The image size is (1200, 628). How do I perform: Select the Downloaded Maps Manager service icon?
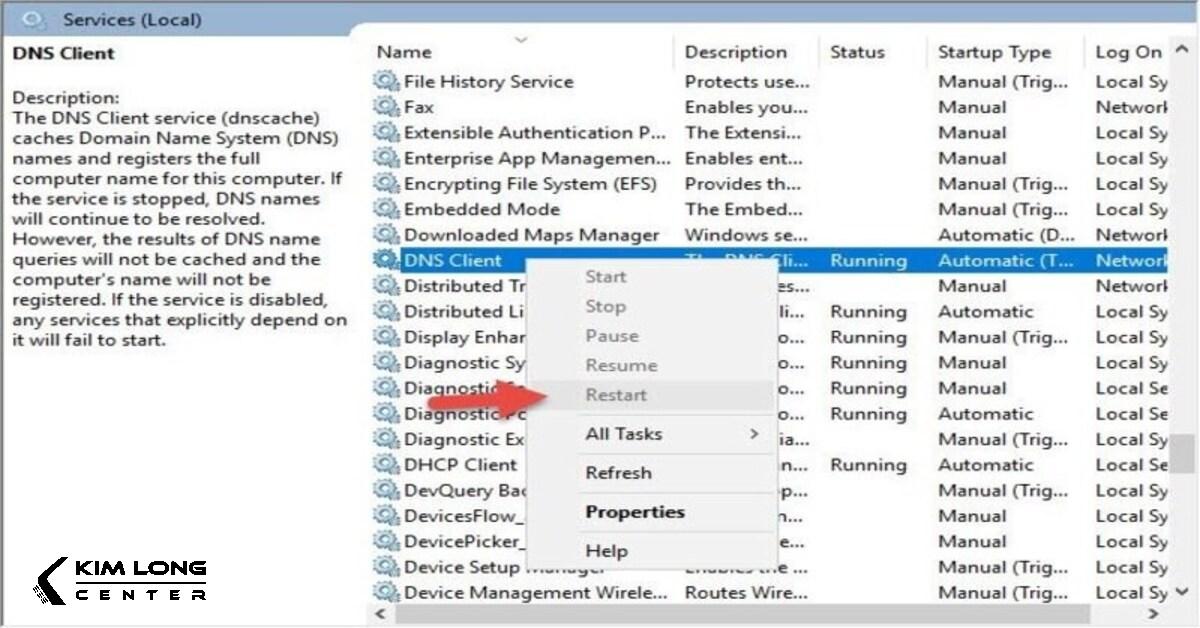click(386, 235)
